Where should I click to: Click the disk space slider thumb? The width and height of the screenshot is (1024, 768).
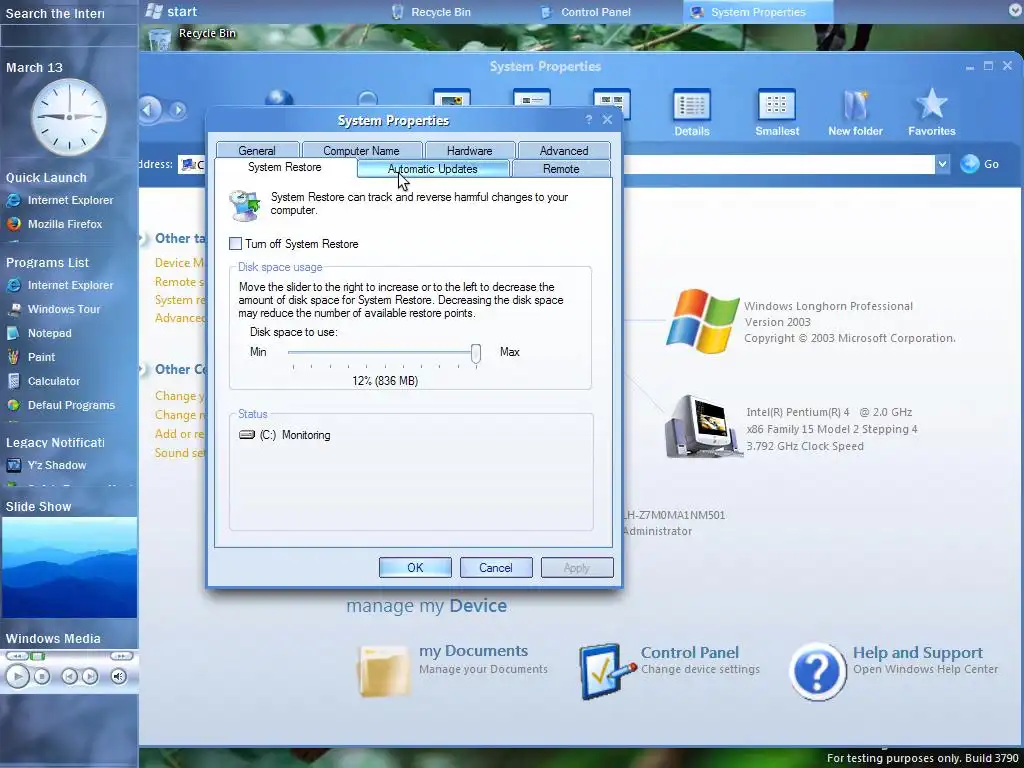tap(476, 353)
